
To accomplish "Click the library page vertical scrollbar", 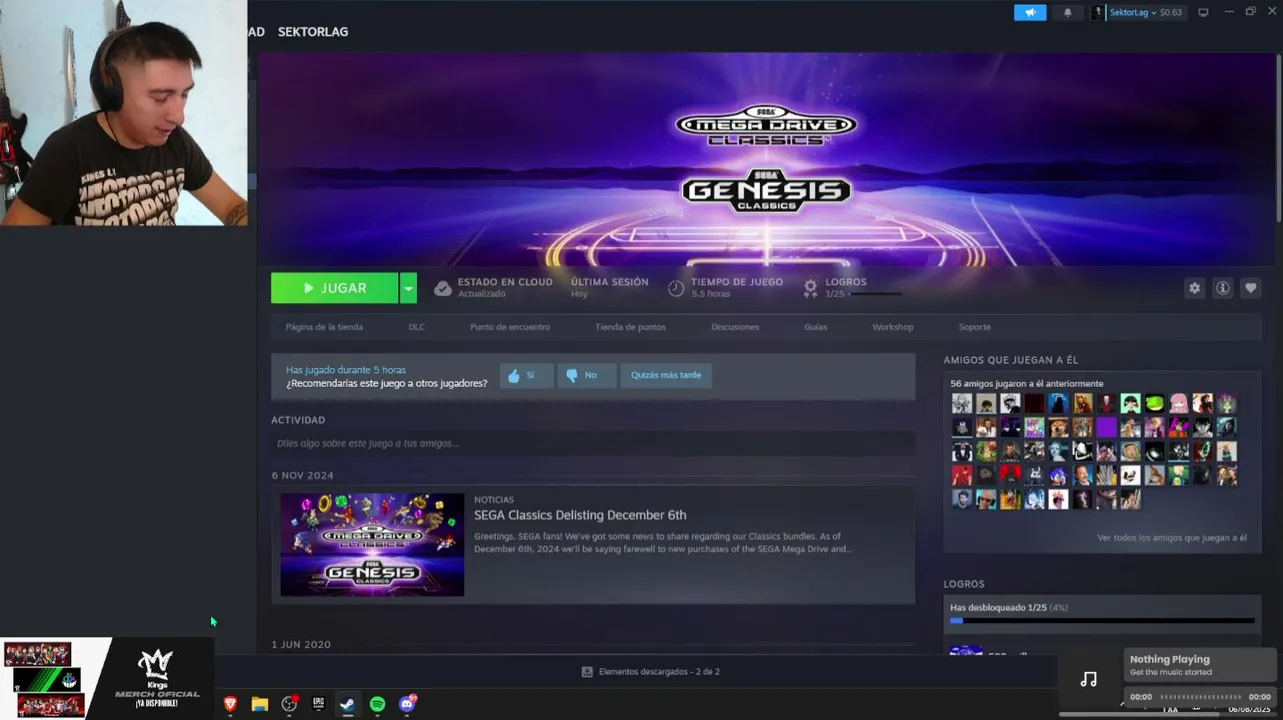I will (x=1279, y=140).
